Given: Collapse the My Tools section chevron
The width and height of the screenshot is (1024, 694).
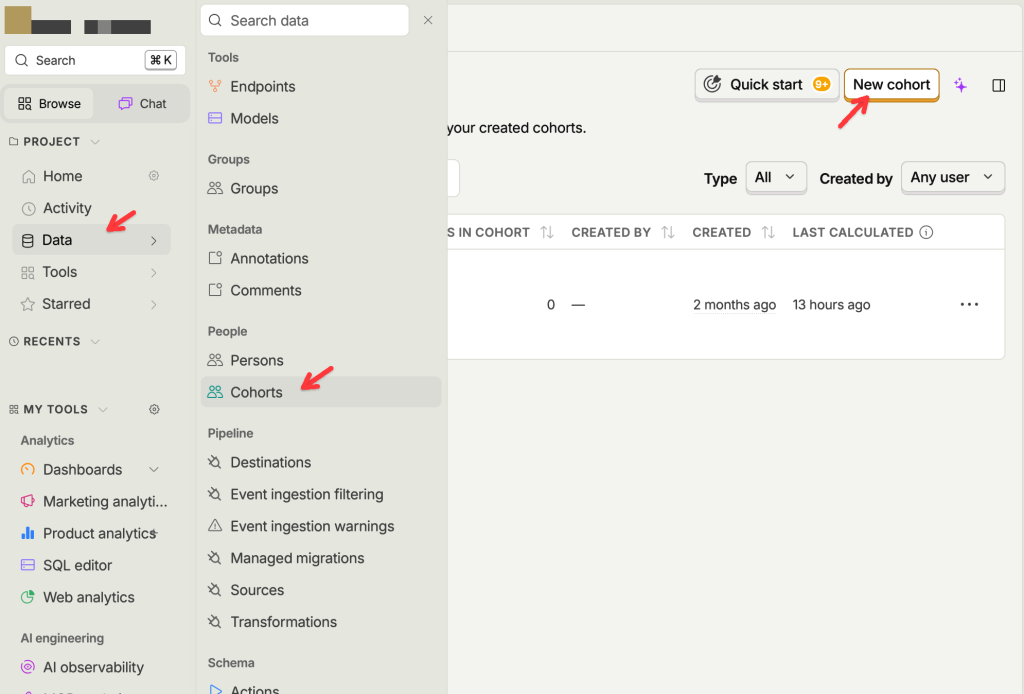Looking at the screenshot, I should point(103,409).
